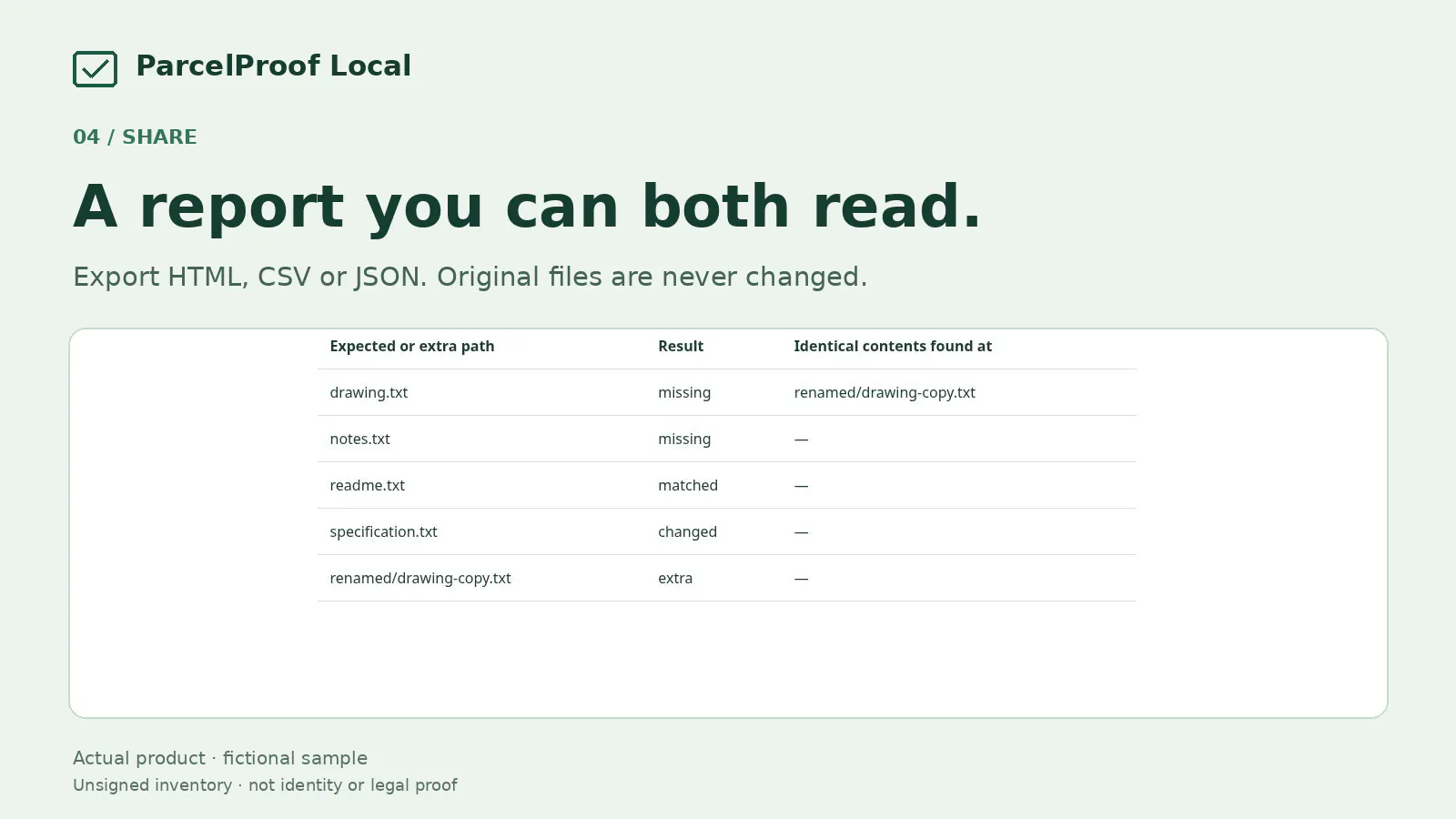Click the matched result for readme.txt
The height and width of the screenshot is (819, 1456).
pos(688,485)
